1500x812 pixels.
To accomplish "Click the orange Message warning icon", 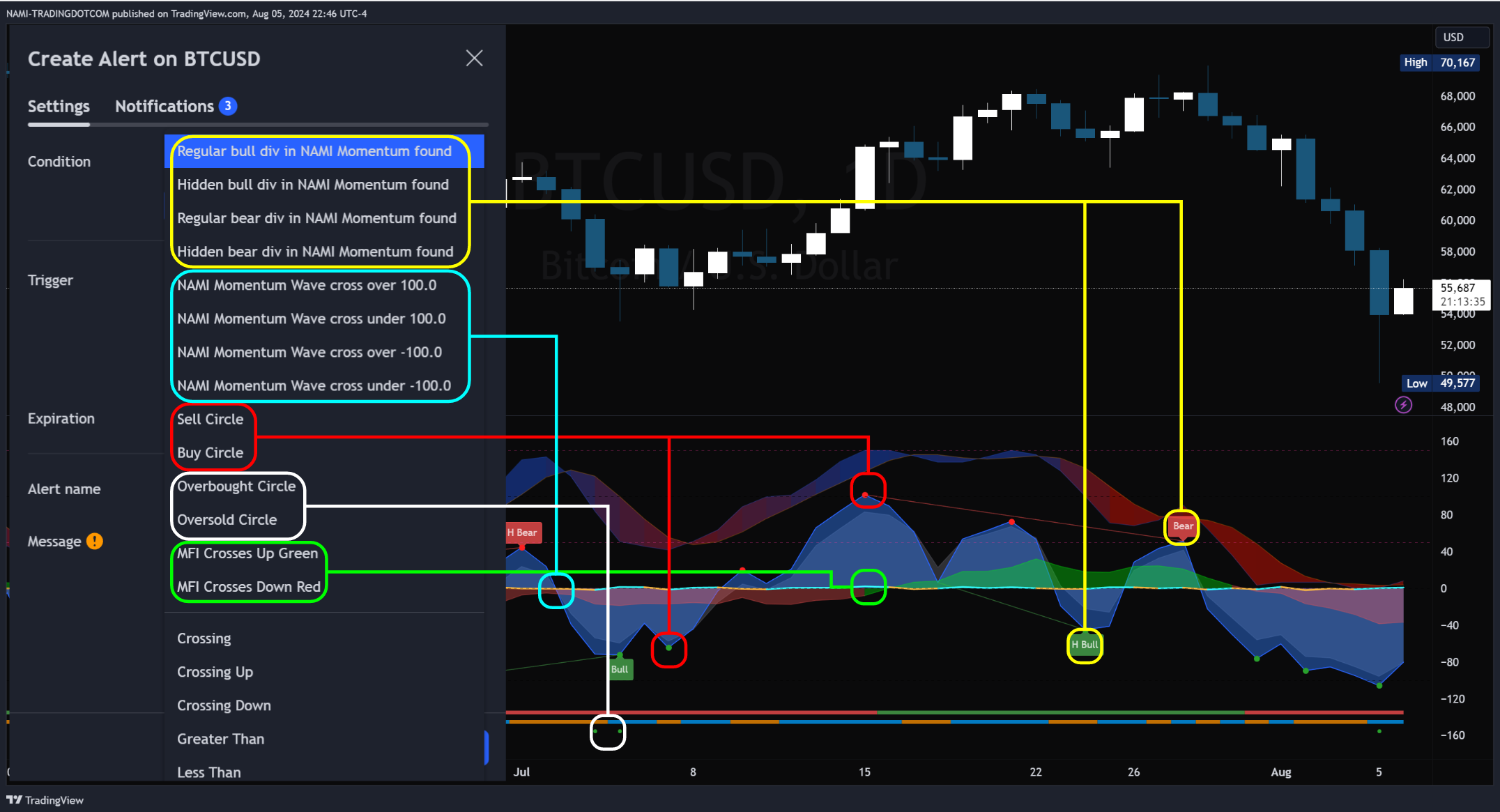I will [94, 542].
